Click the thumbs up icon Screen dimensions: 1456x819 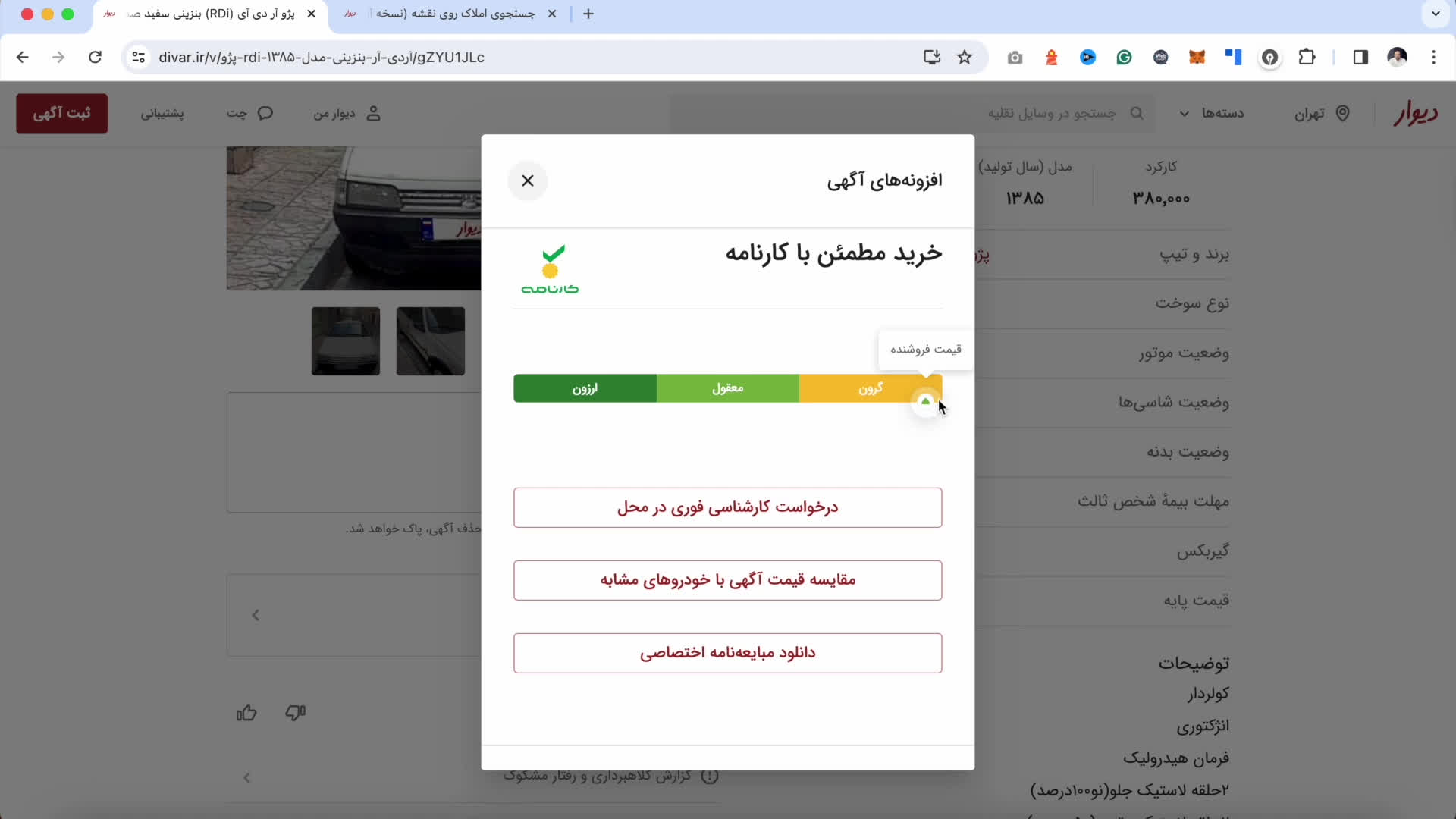point(246,713)
